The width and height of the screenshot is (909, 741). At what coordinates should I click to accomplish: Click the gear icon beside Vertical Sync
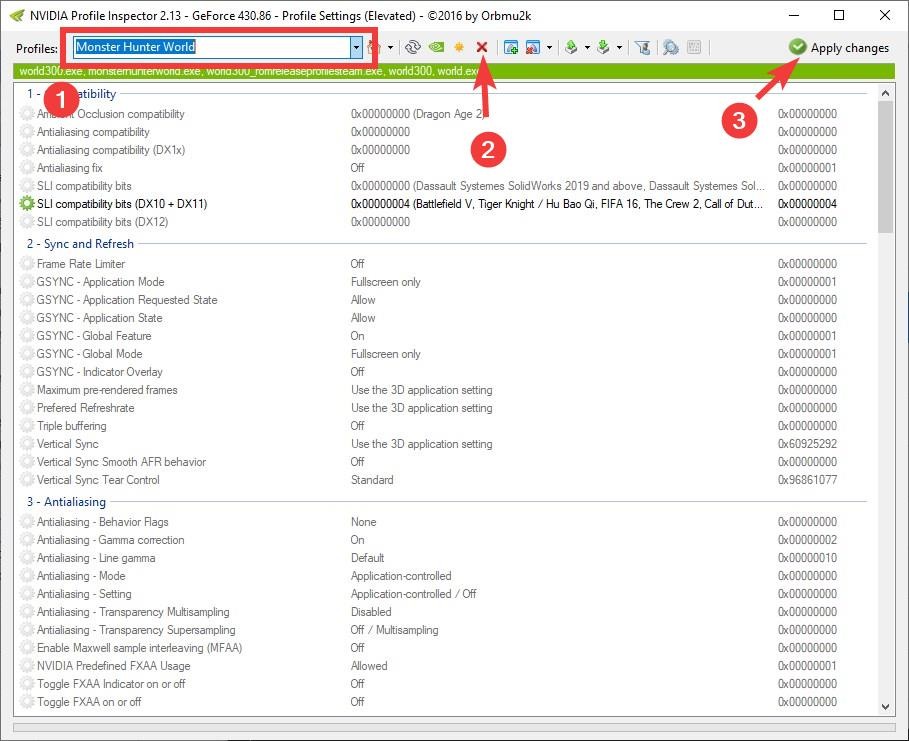pyautogui.click(x=27, y=444)
